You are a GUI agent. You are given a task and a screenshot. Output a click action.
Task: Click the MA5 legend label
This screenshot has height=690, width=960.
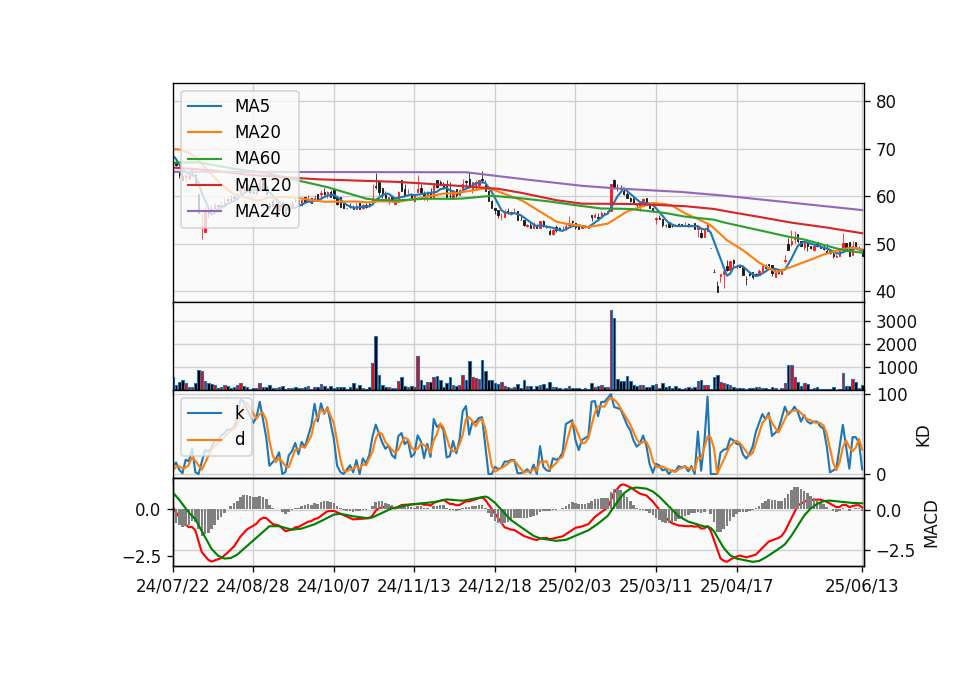coord(252,106)
